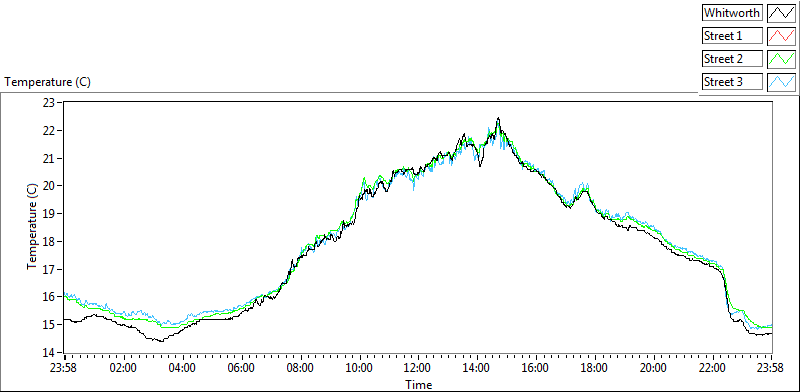Image resolution: width=800 pixels, height=392 pixels.
Task: Click the Whitworth black plot legend icon
Action: pyautogui.click(x=781, y=13)
